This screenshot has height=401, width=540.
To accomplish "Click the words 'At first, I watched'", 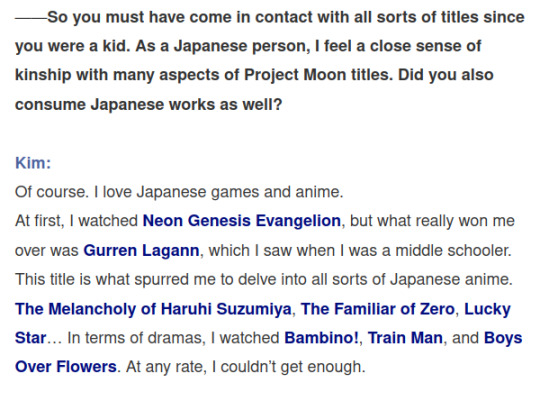I will pos(76,221).
